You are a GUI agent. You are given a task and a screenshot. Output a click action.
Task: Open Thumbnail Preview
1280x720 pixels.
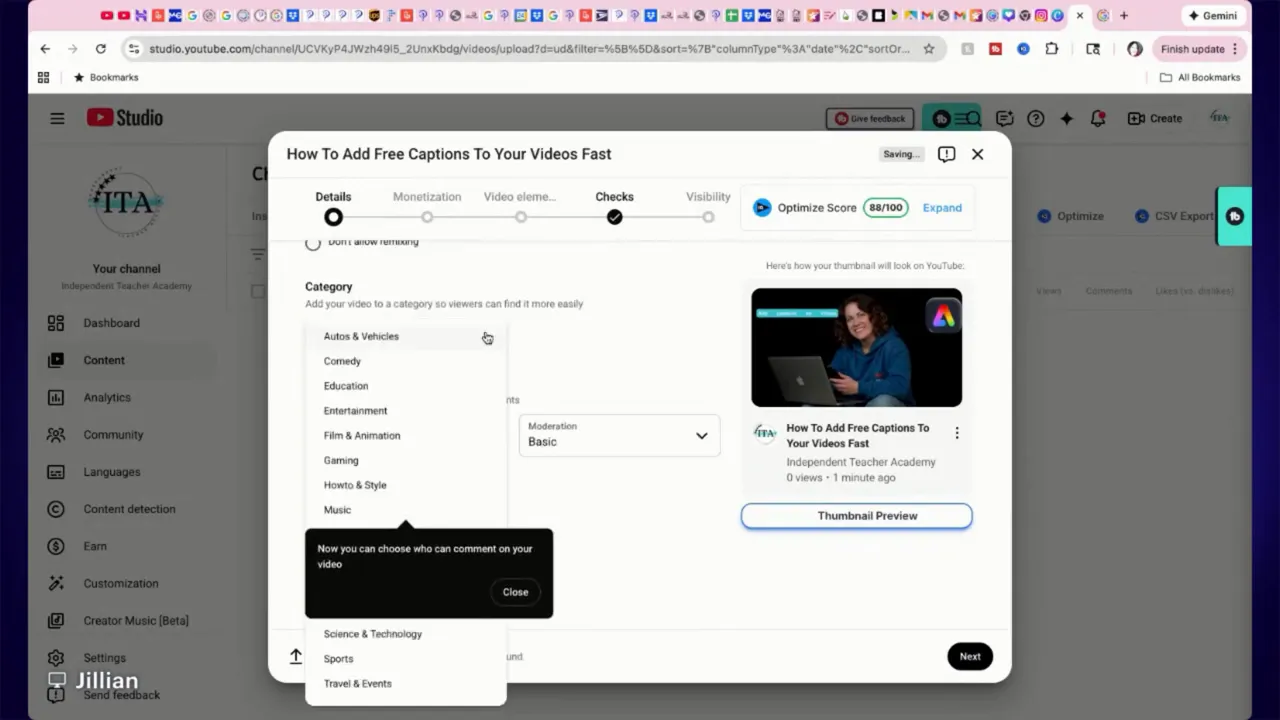coord(856,515)
